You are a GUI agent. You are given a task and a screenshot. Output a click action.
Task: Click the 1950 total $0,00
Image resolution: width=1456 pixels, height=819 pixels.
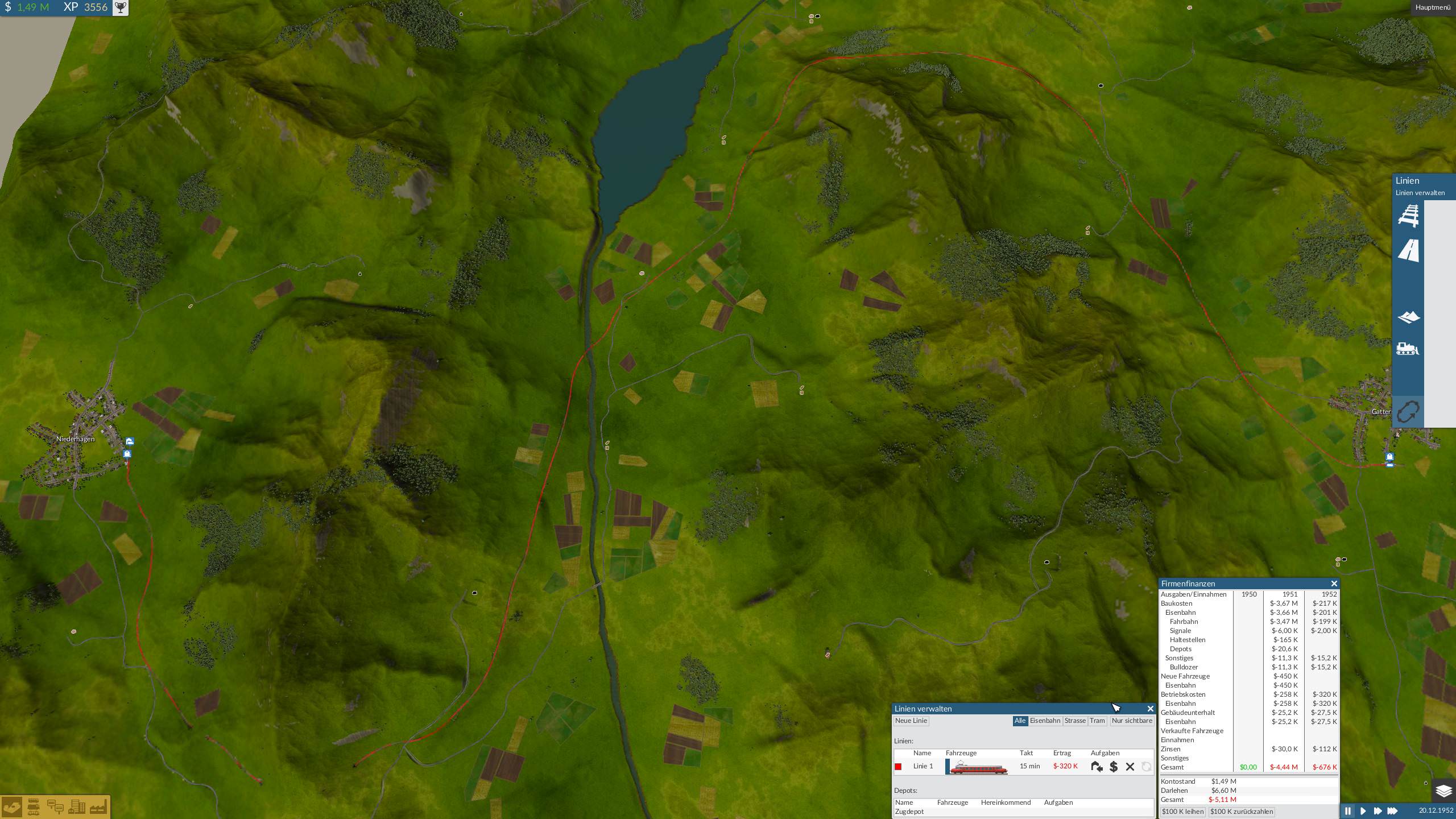[x=1248, y=767]
